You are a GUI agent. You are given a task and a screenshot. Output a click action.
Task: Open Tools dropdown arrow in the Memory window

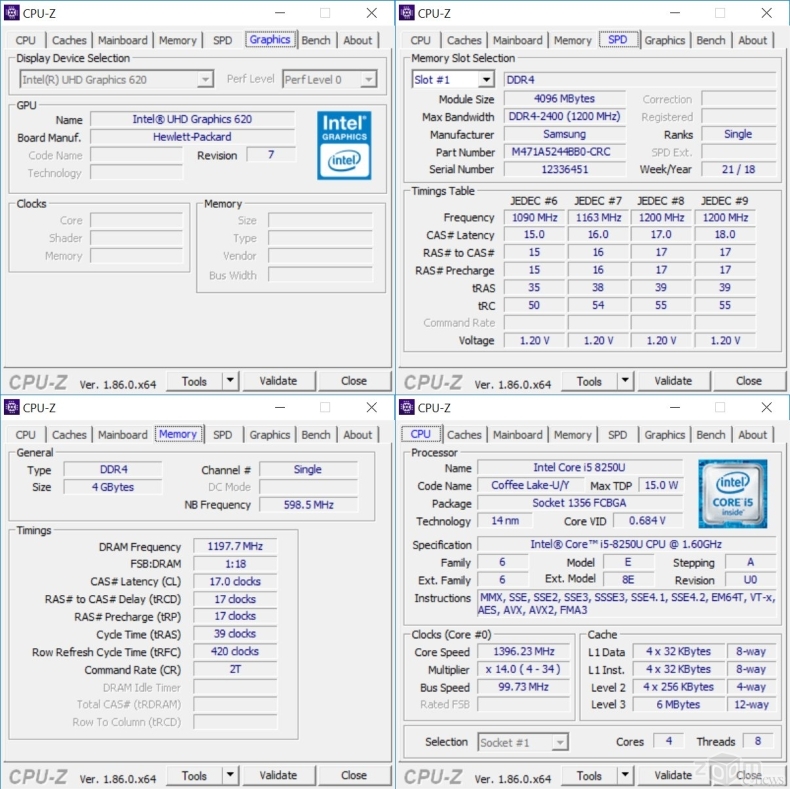pos(229,776)
